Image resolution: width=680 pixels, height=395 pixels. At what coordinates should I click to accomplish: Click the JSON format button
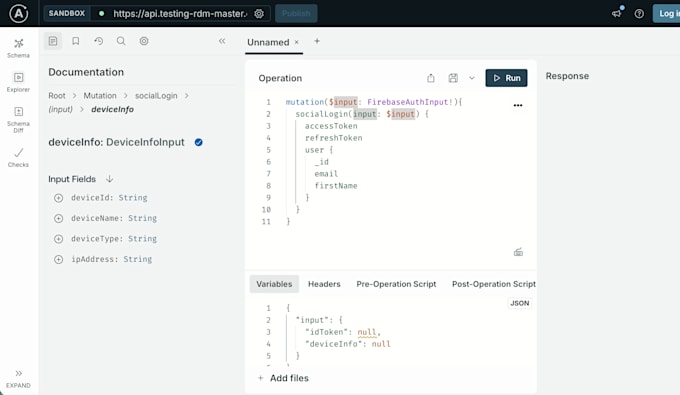click(x=520, y=303)
